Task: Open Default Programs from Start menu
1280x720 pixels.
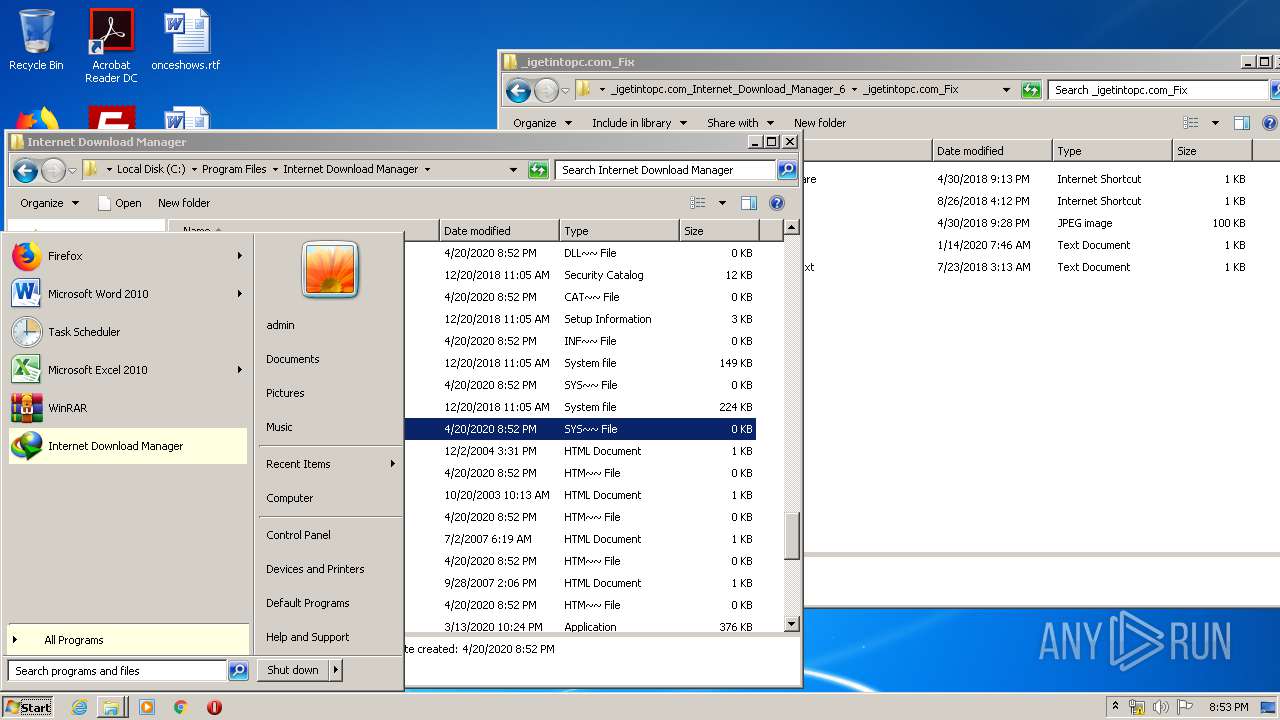Action: [x=308, y=603]
